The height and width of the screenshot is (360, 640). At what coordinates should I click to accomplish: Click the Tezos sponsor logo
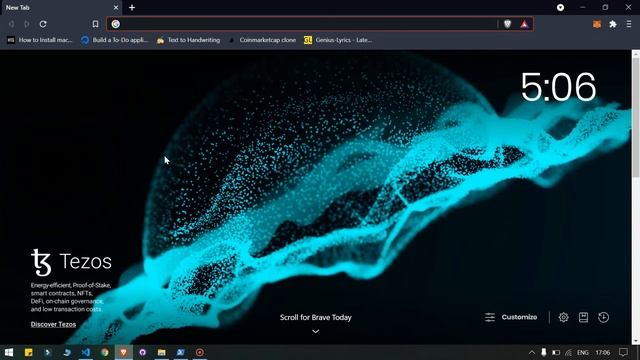tap(71, 262)
